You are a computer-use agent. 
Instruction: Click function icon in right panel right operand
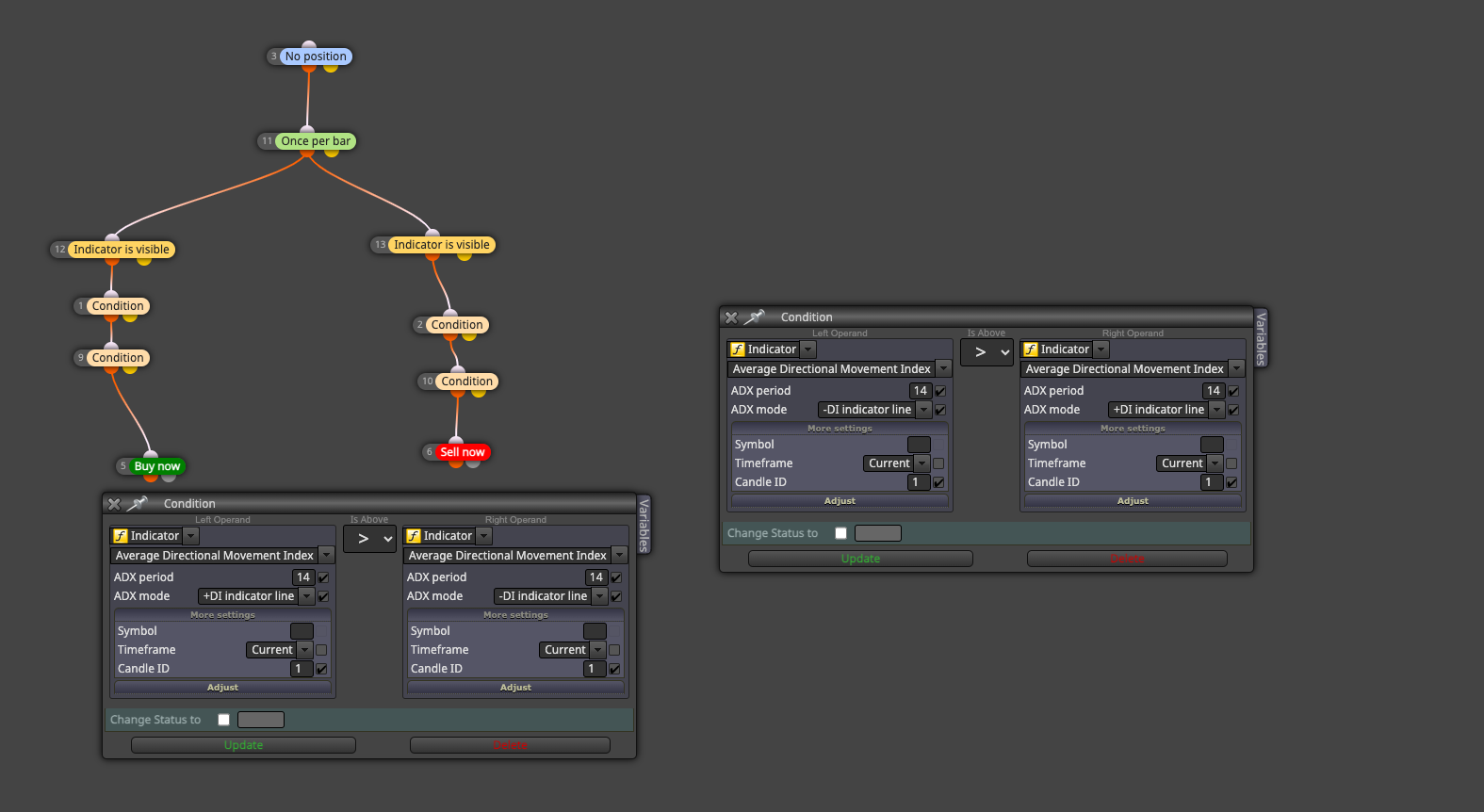[x=1031, y=349]
